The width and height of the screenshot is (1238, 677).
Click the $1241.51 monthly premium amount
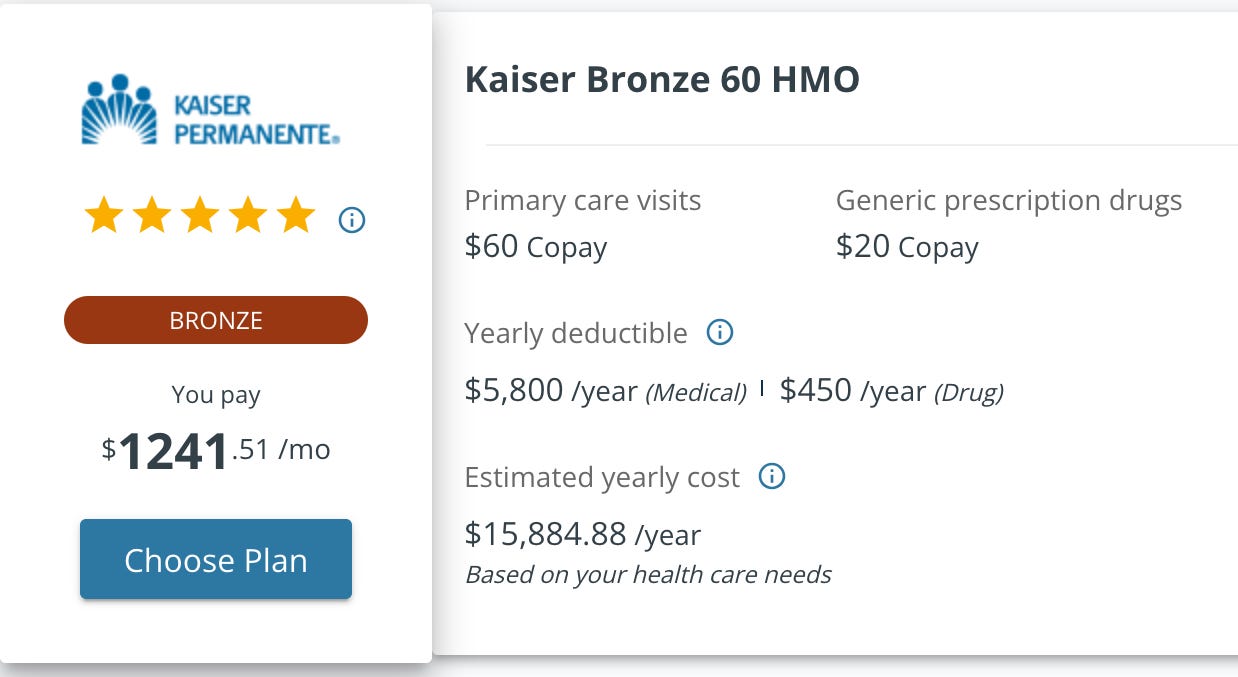[216, 452]
